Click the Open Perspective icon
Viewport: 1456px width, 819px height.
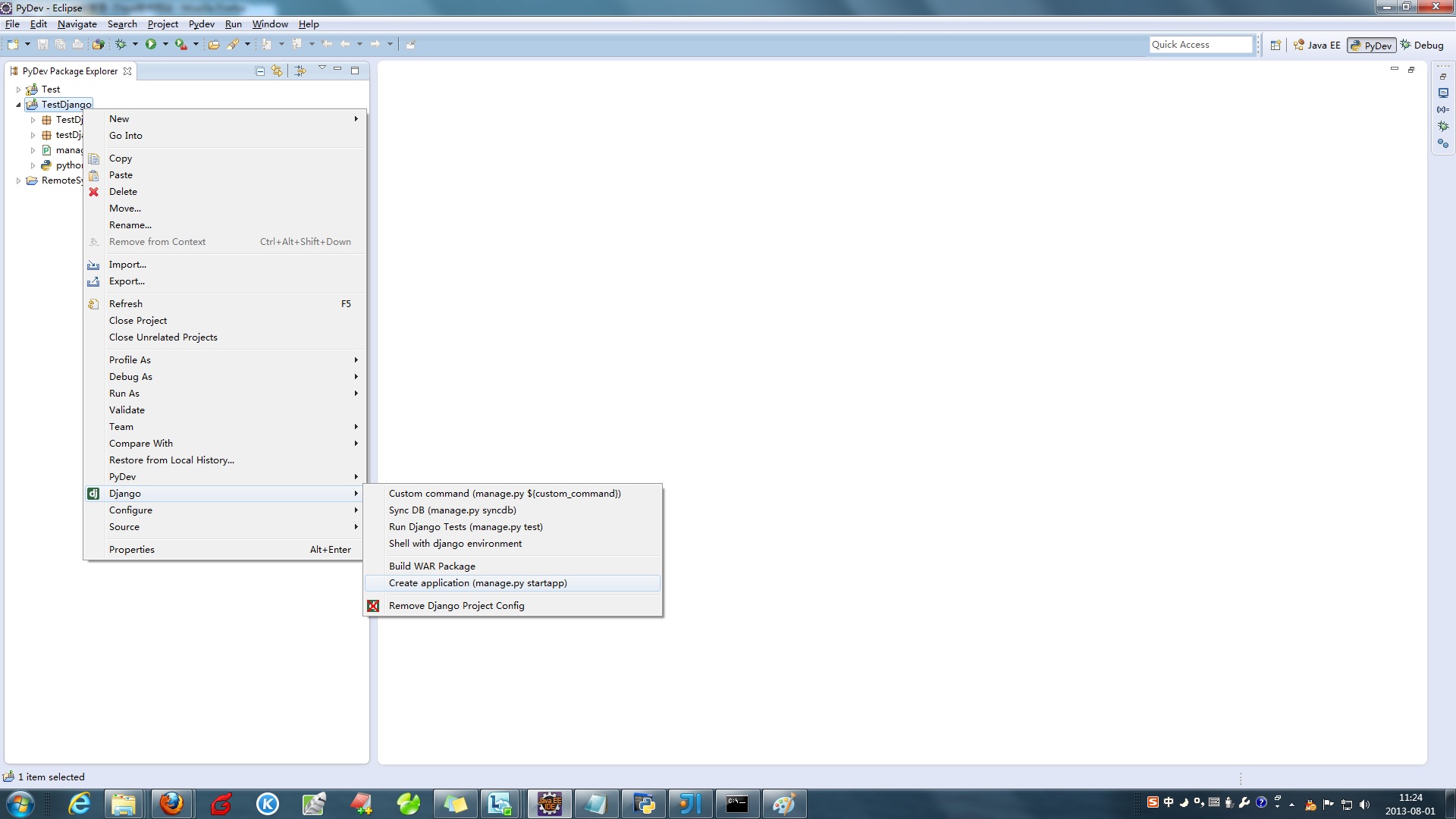(x=1276, y=45)
